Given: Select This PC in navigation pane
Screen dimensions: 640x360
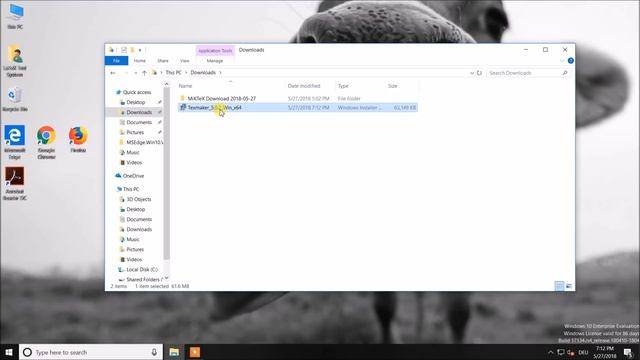Looking at the screenshot, I should (131, 189).
